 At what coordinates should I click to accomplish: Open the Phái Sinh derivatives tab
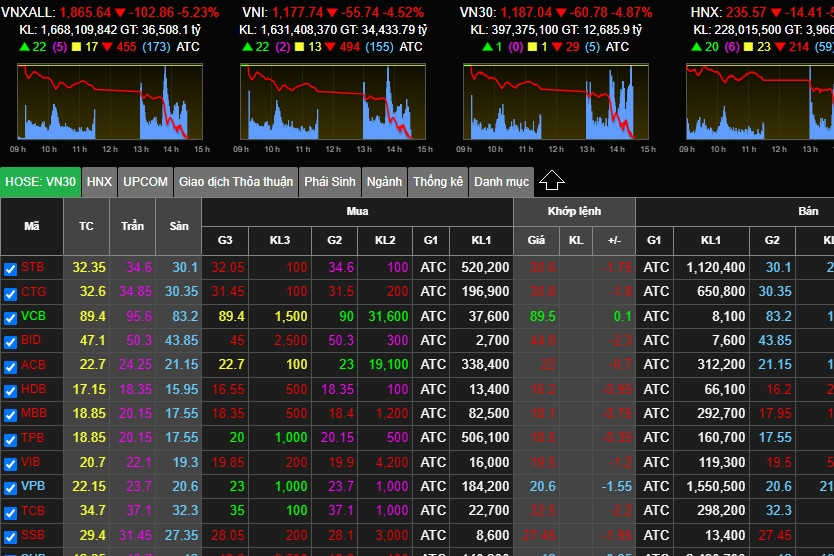pyautogui.click(x=330, y=182)
